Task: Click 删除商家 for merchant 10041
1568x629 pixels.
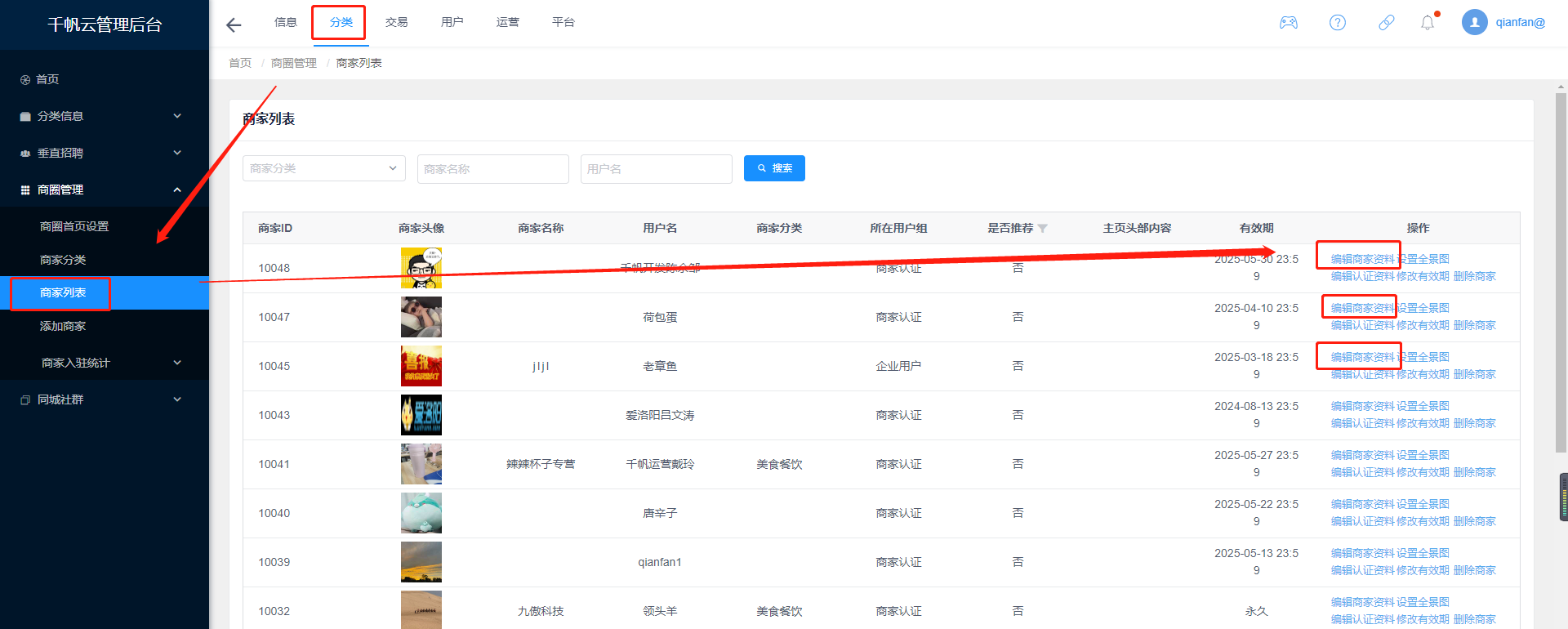Action: pyautogui.click(x=1475, y=472)
